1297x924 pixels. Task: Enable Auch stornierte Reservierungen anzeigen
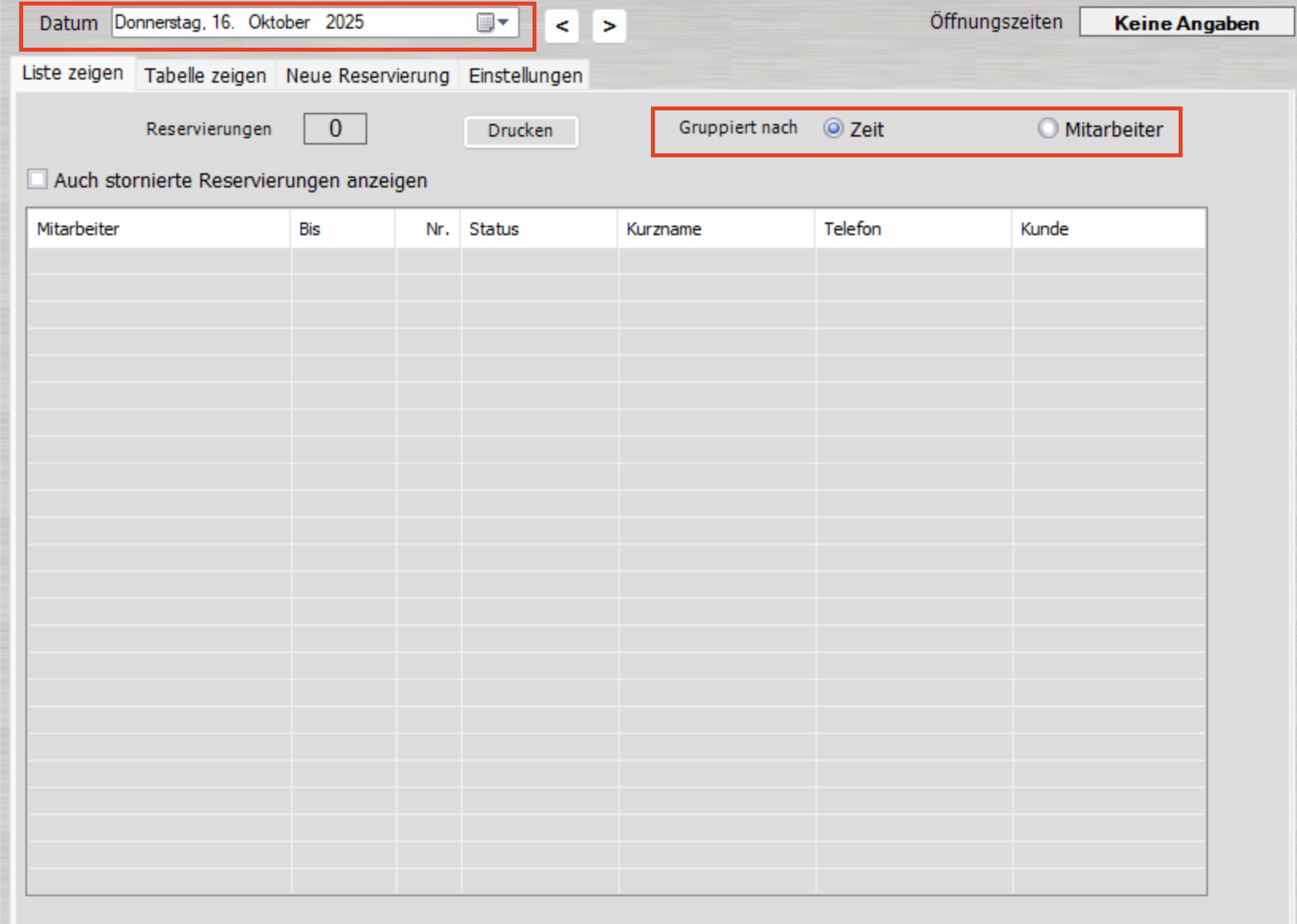click(x=37, y=180)
